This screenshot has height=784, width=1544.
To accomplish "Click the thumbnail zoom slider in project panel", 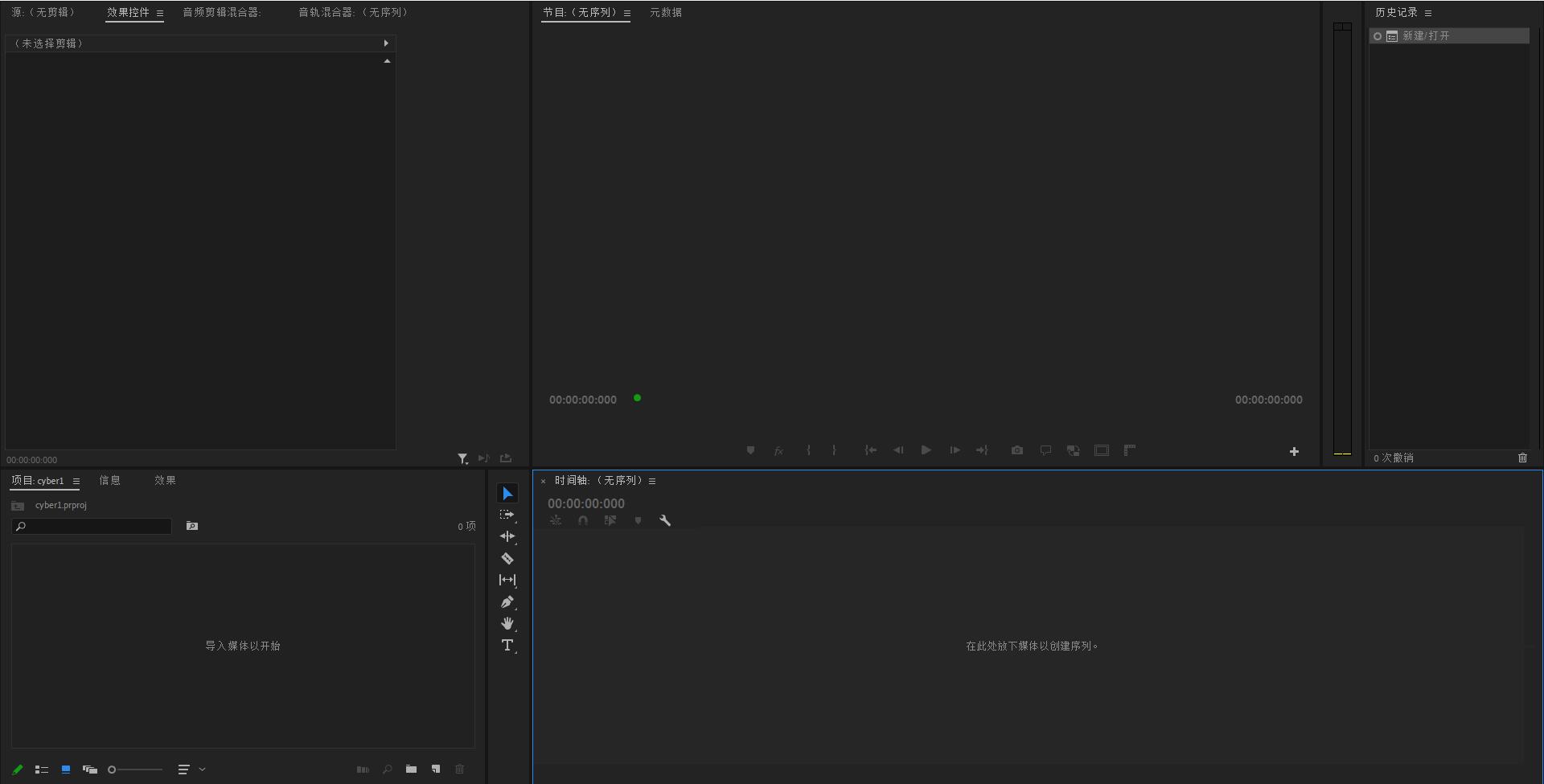I will click(135, 770).
